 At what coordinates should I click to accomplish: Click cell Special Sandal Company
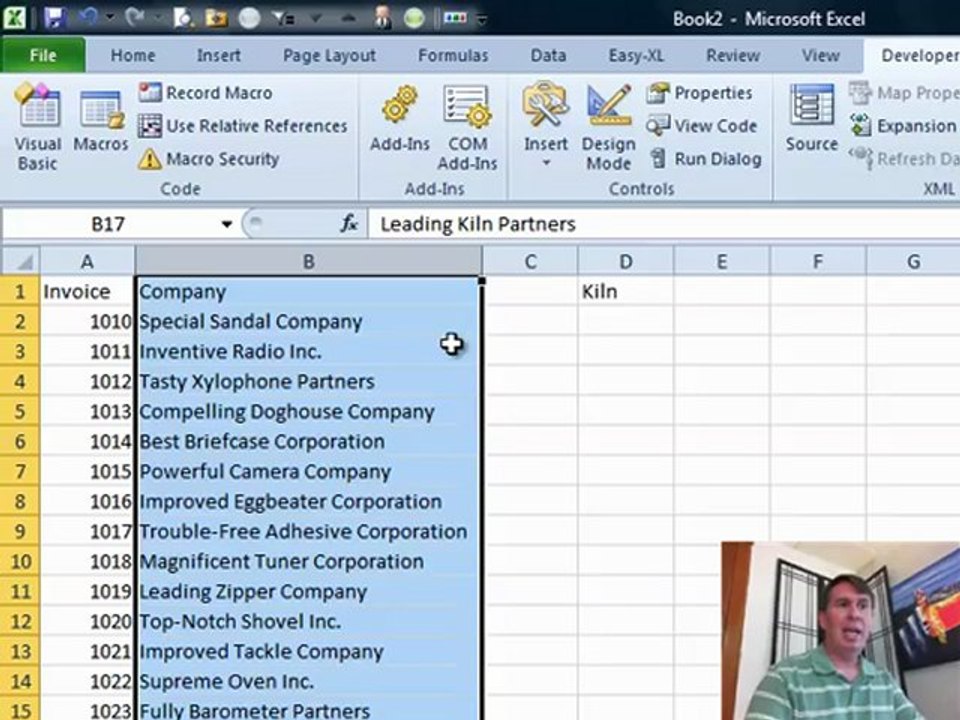tap(309, 321)
